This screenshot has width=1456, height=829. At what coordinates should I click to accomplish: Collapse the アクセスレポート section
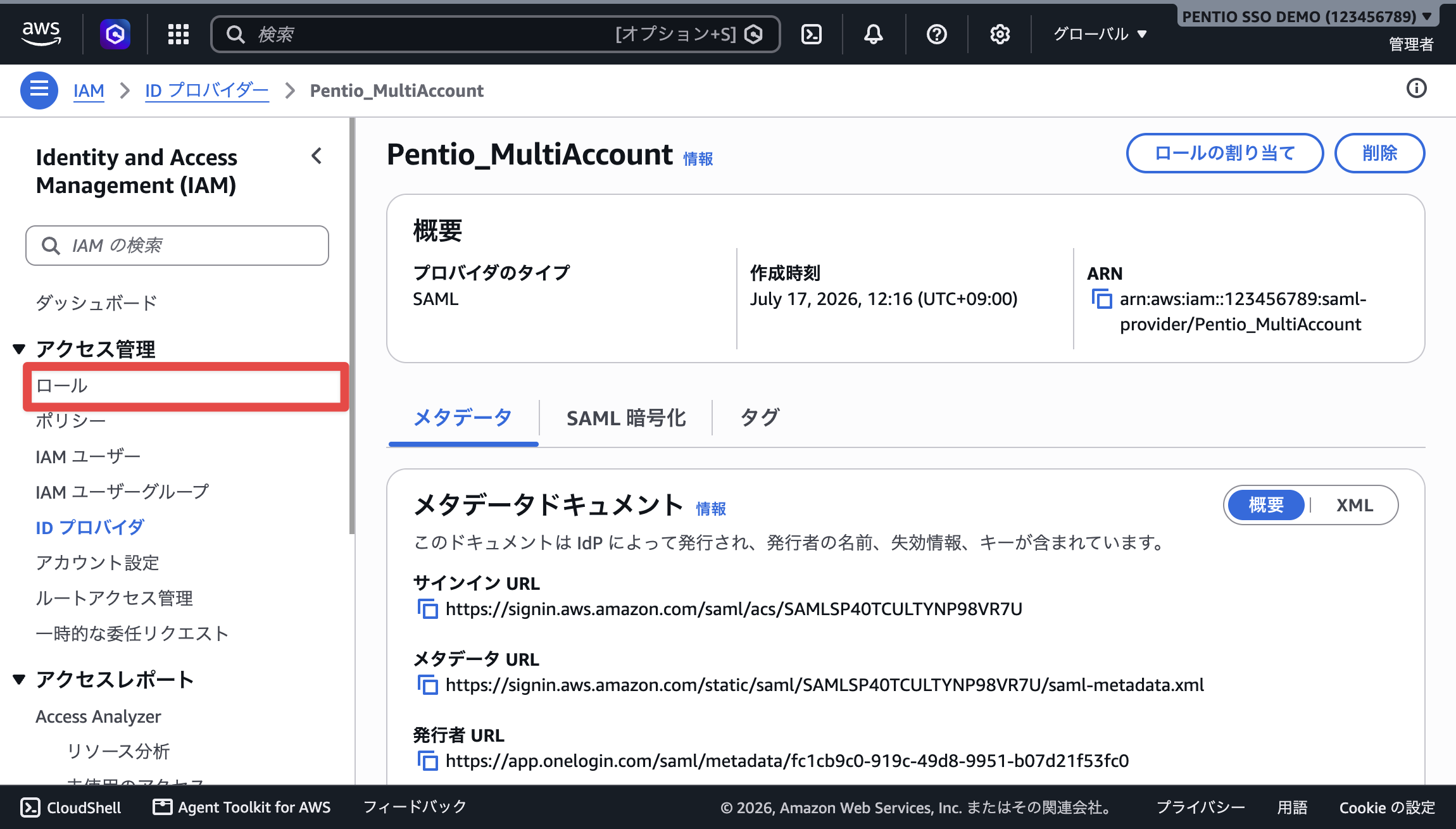tap(19, 680)
